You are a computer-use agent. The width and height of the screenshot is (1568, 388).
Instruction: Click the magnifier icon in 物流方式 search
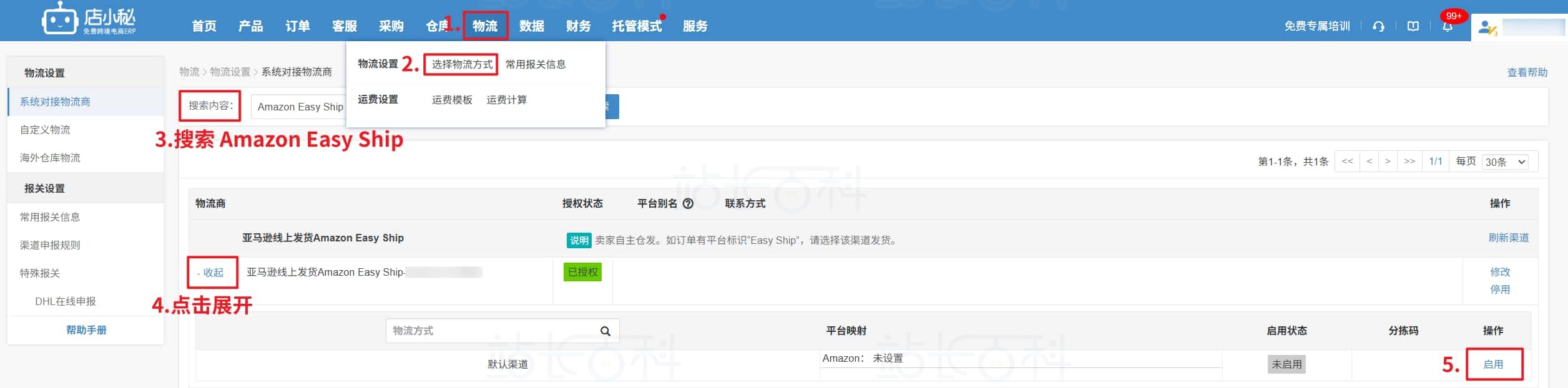pyautogui.click(x=605, y=331)
